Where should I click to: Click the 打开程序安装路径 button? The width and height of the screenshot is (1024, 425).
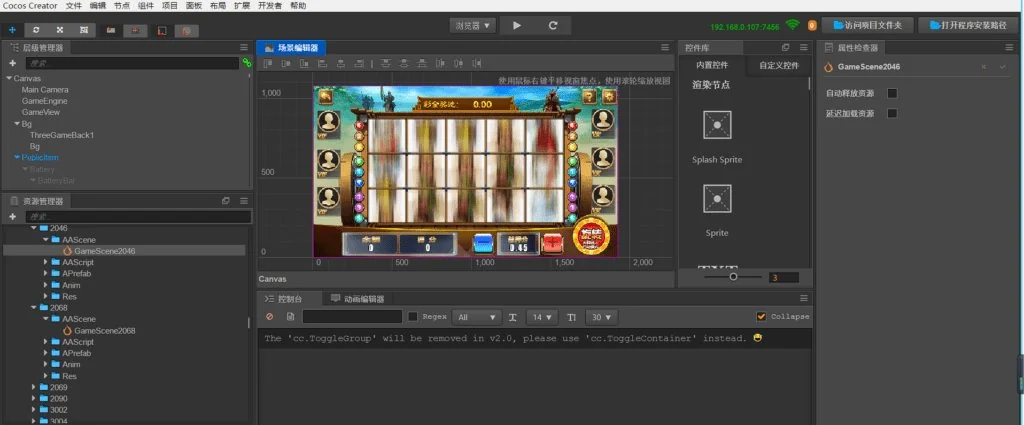(969, 25)
